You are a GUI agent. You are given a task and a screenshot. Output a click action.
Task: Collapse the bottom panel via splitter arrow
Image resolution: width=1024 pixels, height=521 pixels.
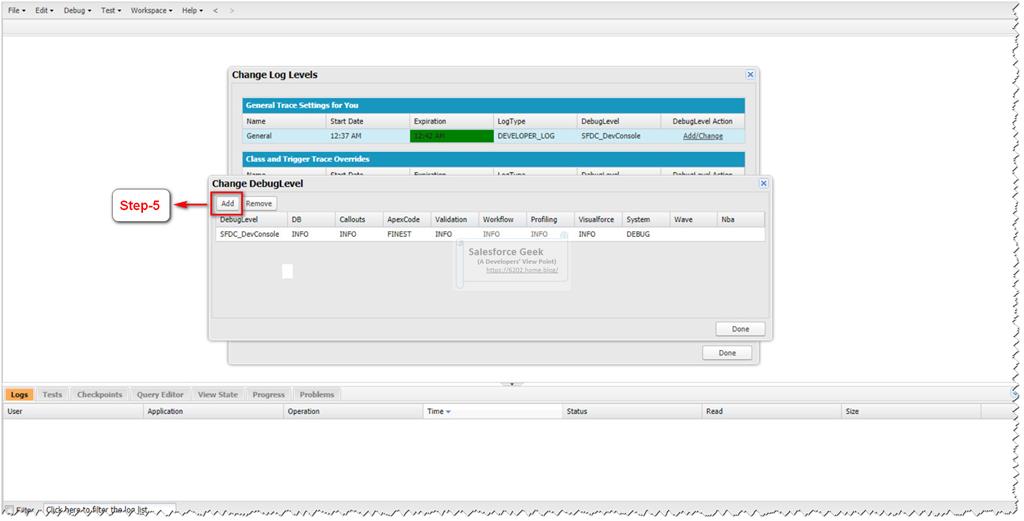click(512, 384)
